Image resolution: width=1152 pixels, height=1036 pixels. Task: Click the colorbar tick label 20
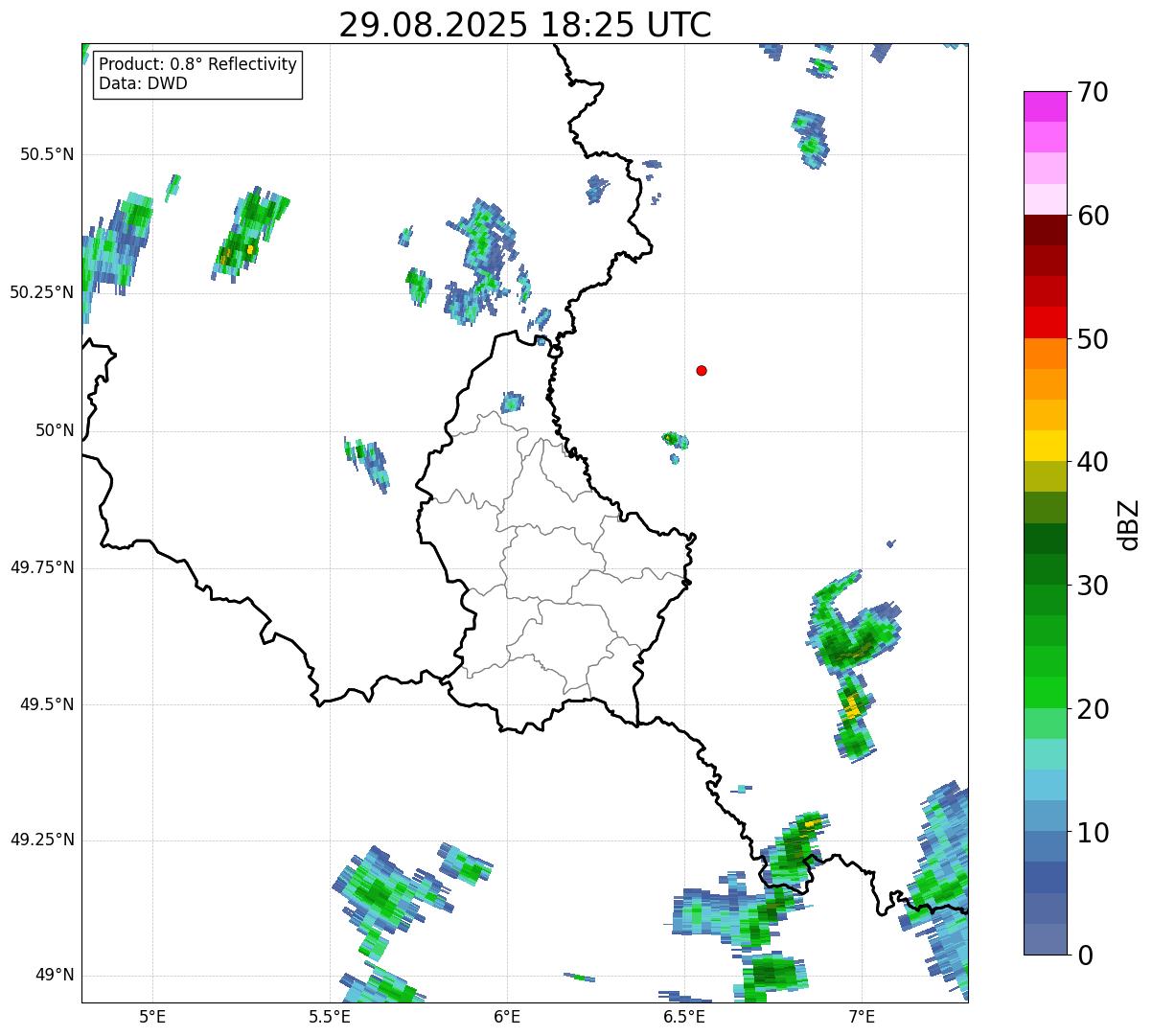point(1094,710)
